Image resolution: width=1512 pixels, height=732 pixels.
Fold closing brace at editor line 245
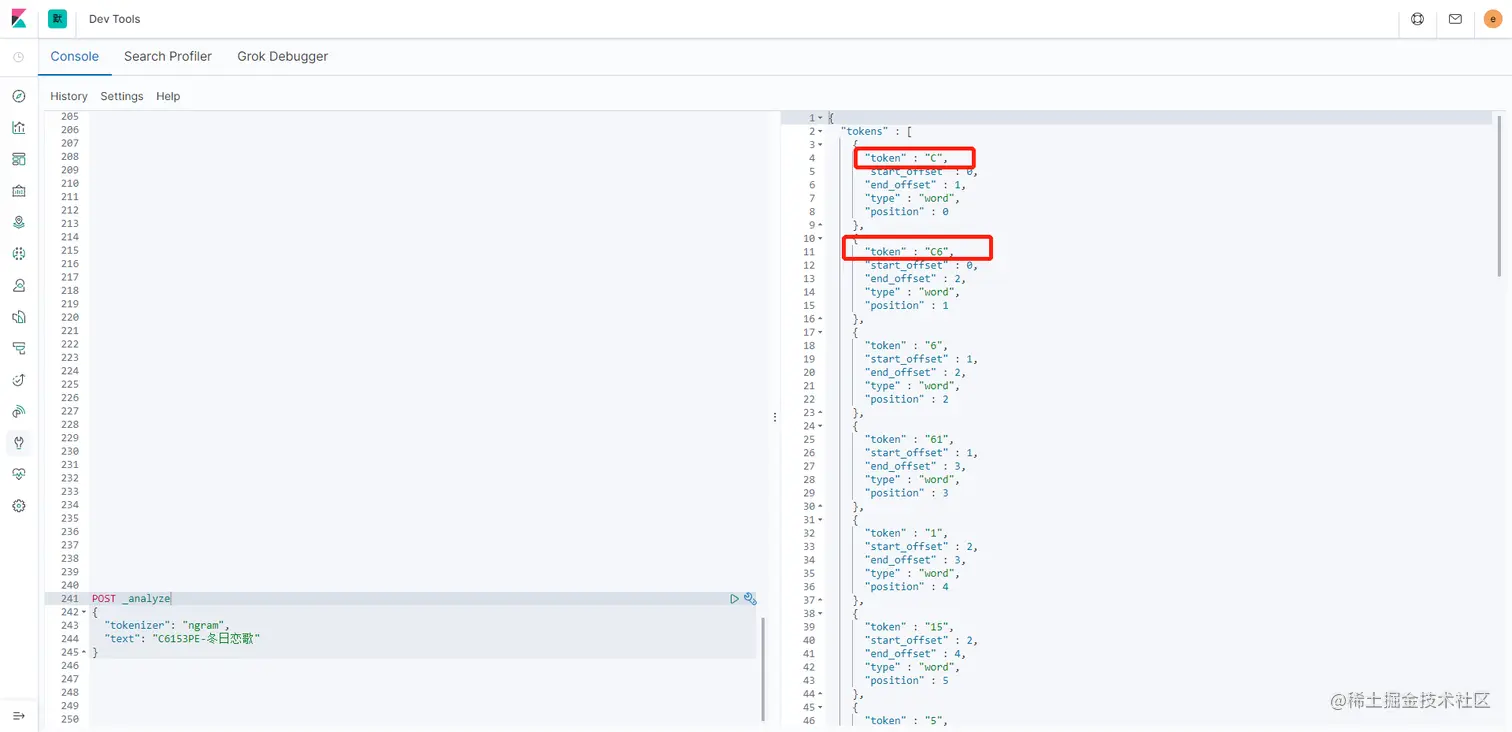(83, 652)
